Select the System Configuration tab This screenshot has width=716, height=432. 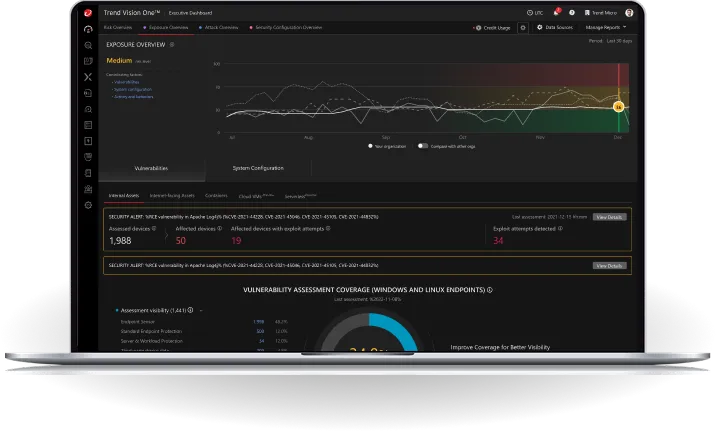[258, 168]
